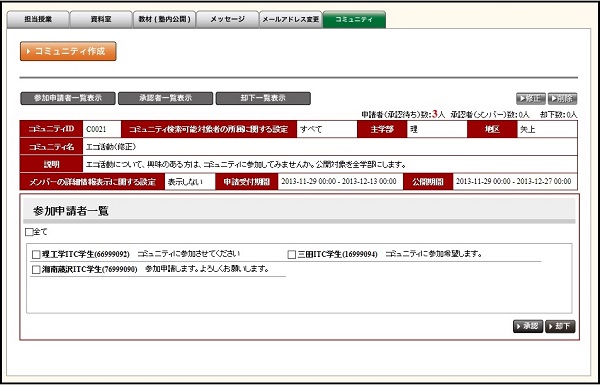This screenshot has height=385, width=600.
Task: Click the 却下数 0人 count
Action: tap(558, 114)
